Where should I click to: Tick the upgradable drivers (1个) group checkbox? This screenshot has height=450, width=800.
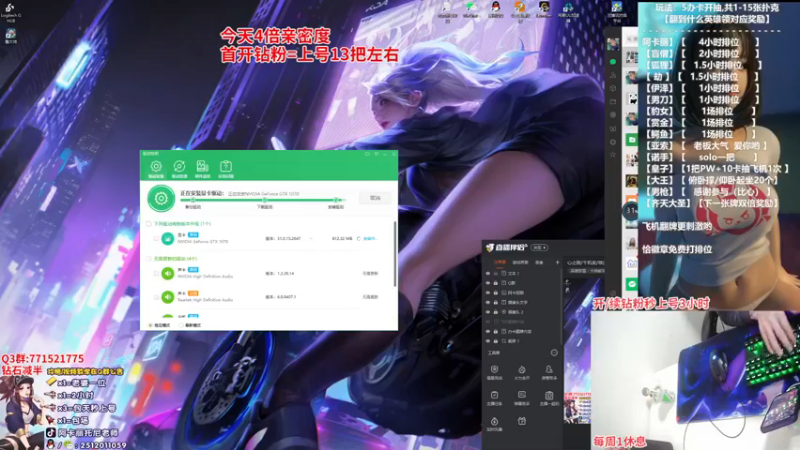coord(148,223)
